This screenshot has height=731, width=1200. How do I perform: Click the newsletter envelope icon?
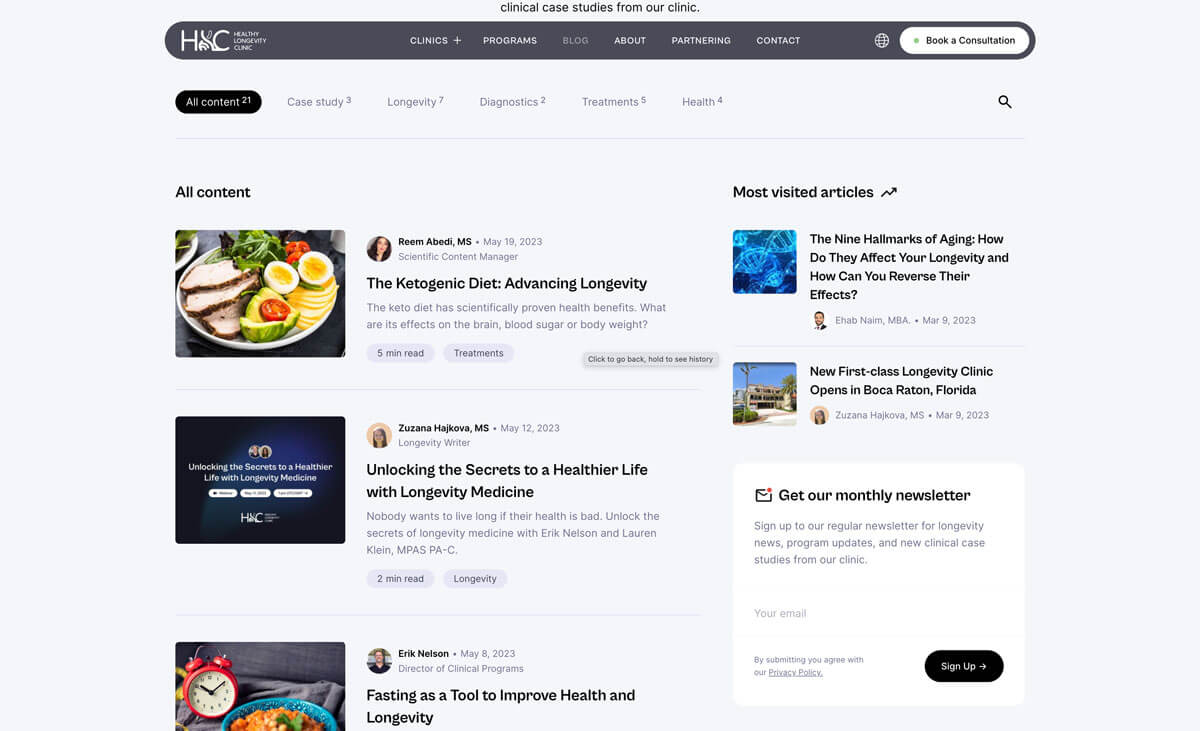coord(763,495)
